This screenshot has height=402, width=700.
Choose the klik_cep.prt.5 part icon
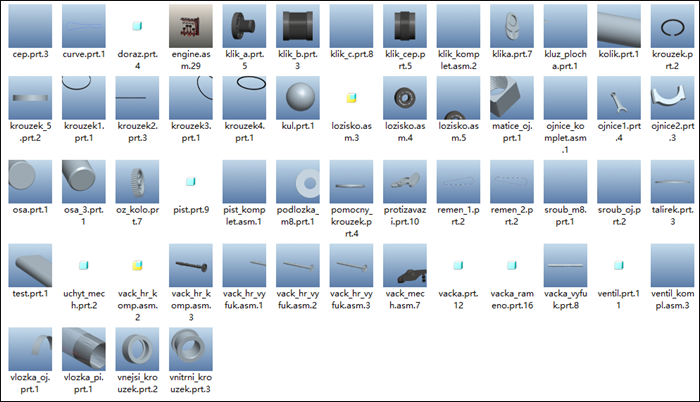[x=405, y=26]
